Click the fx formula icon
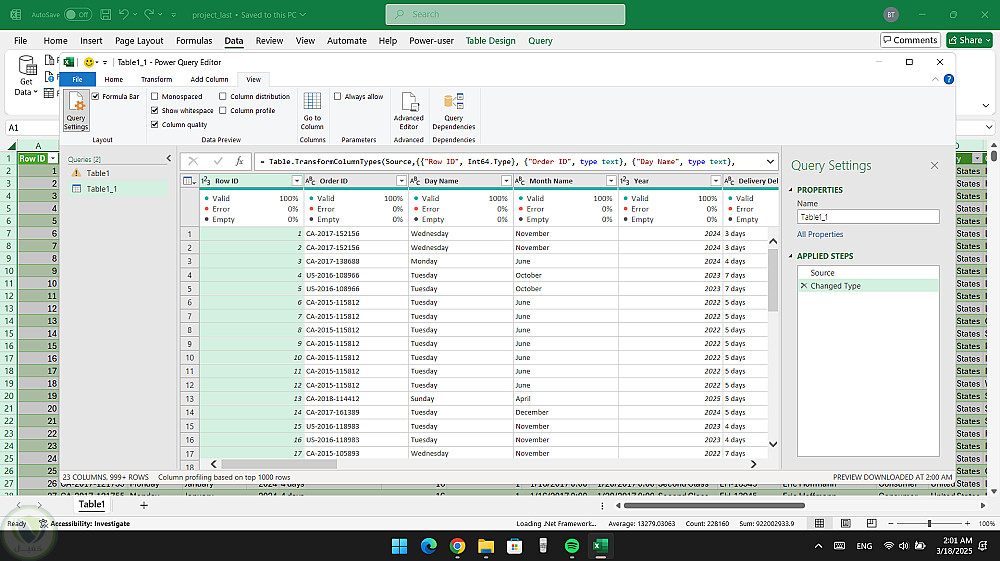Screen dimensions: 1000x561 click(239, 161)
